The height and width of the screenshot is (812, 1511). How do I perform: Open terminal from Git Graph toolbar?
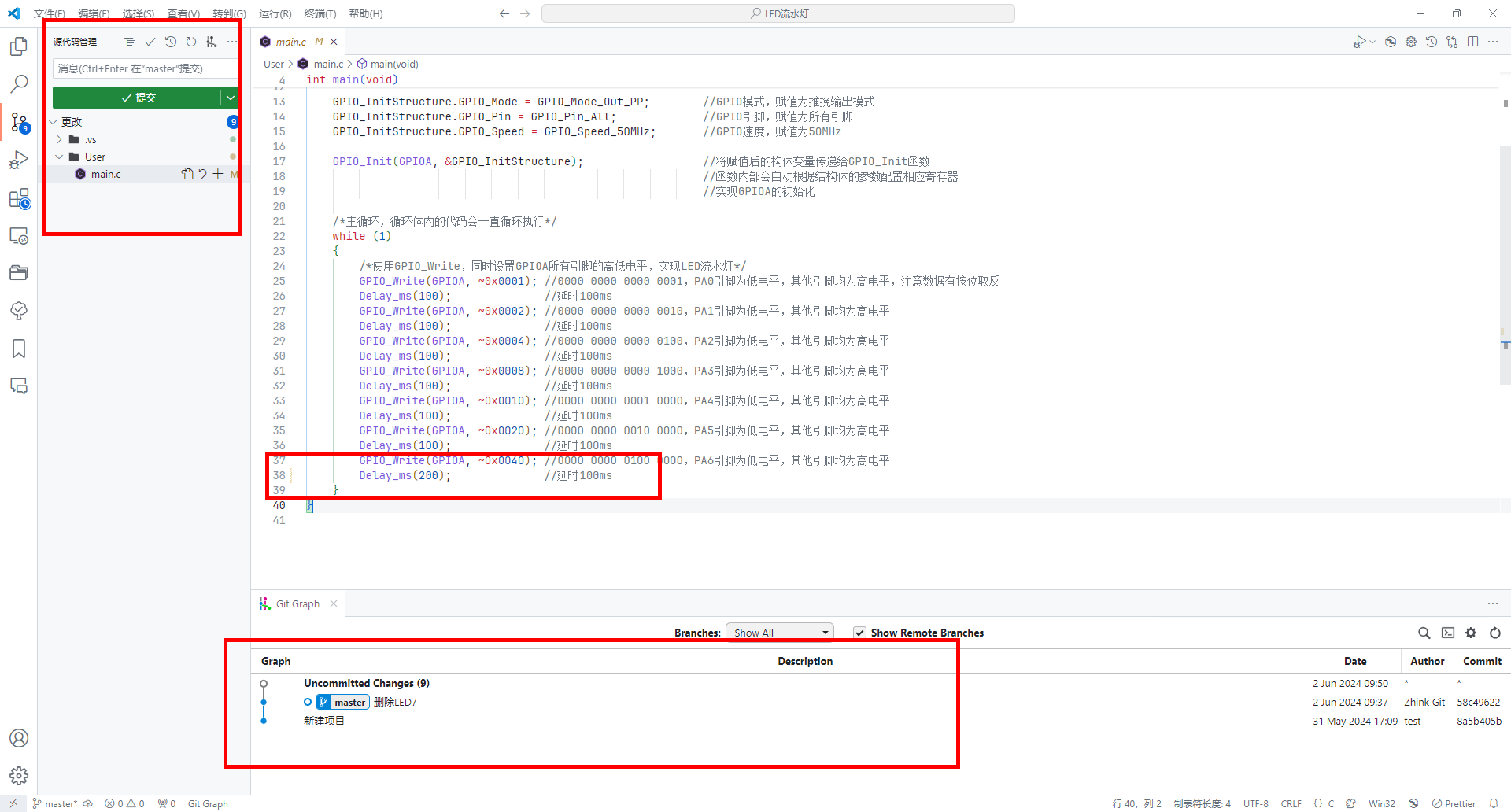point(1447,633)
